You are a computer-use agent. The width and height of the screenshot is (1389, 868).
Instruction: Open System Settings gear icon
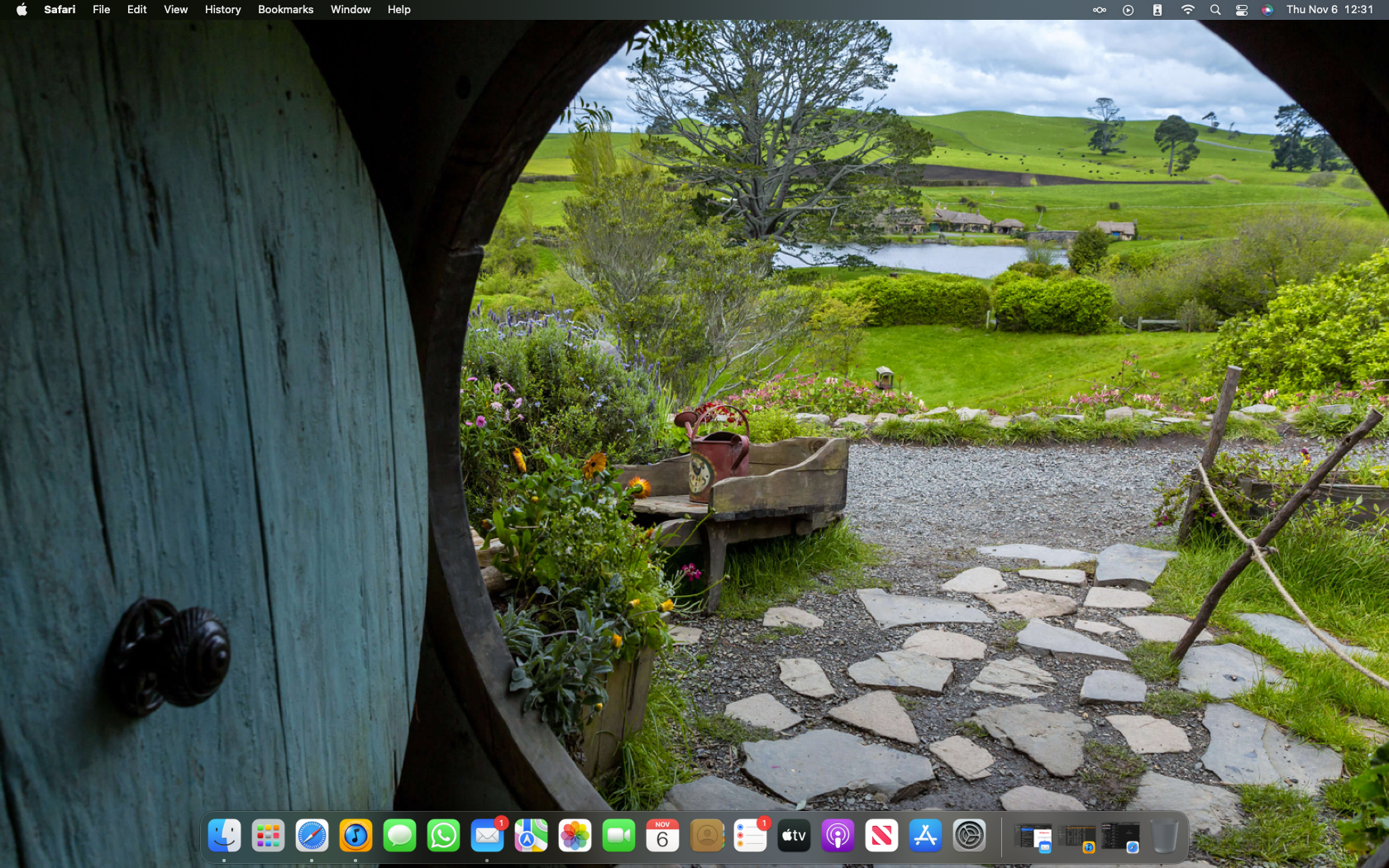pos(969,836)
